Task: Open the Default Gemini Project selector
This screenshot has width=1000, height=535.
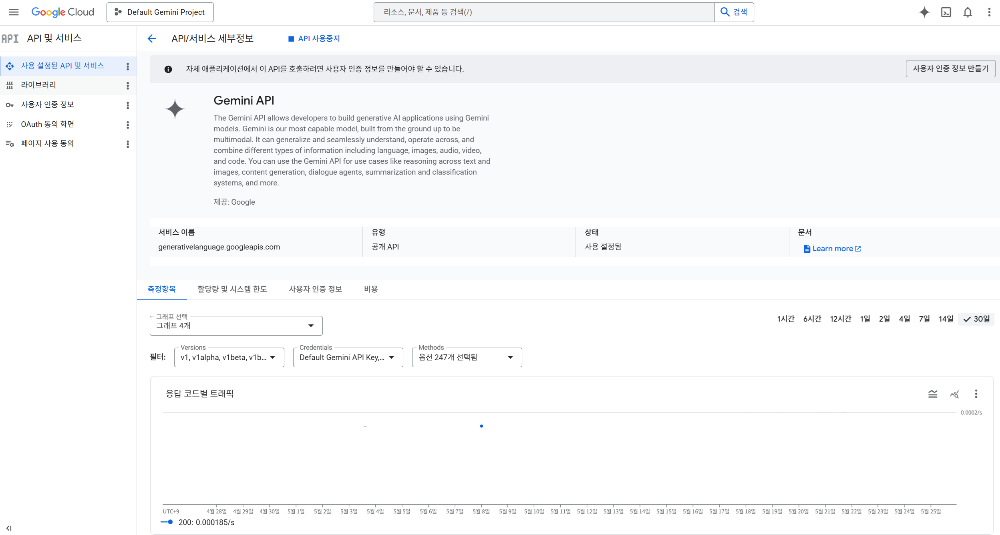Action: (x=160, y=12)
